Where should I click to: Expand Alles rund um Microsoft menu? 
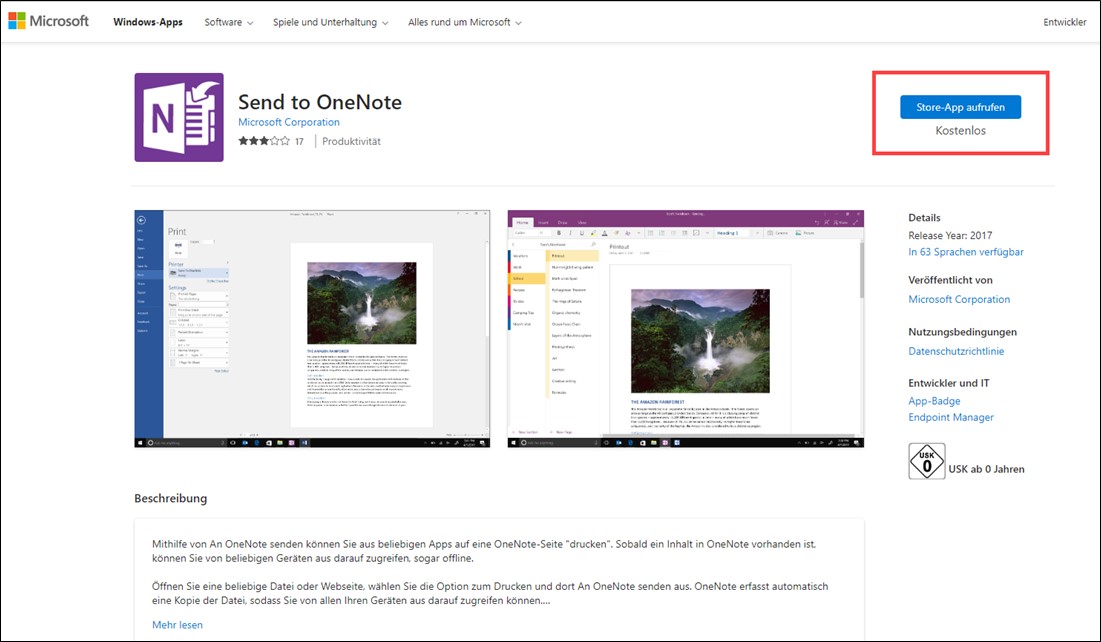pos(465,22)
